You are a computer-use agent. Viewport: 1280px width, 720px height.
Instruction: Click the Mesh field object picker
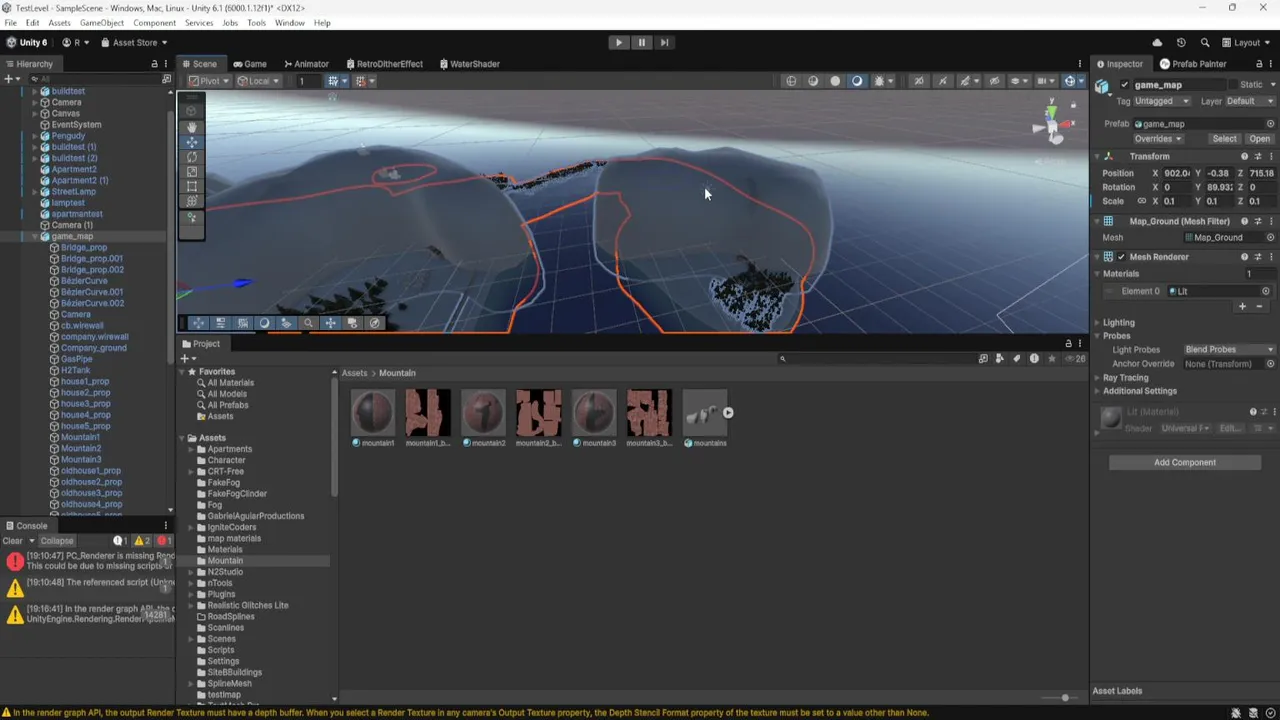coord(1271,238)
